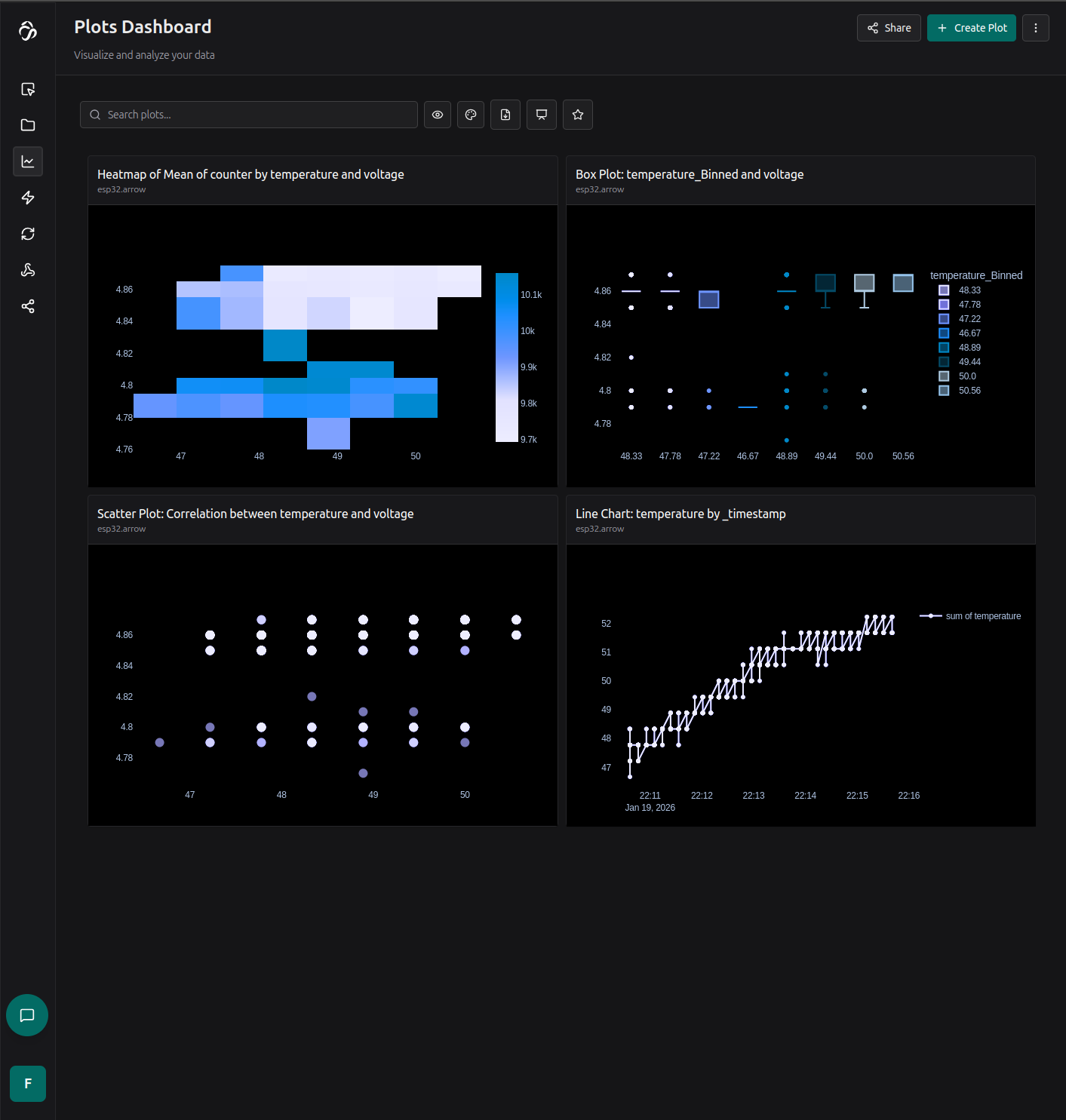Screen dimensions: 1066x1120
Task: Click the star favorites toolbar icon
Action: pyautogui.click(x=578, y=115)
